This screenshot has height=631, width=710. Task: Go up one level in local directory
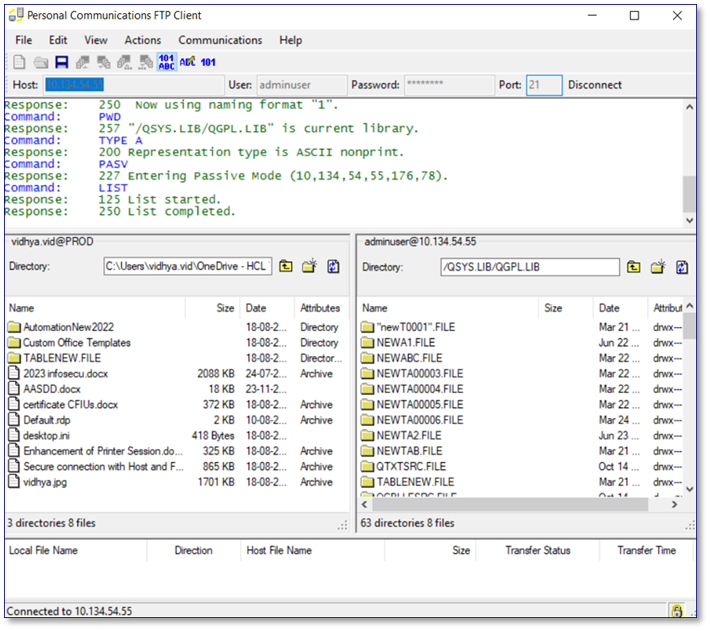[x=286, y=266]
